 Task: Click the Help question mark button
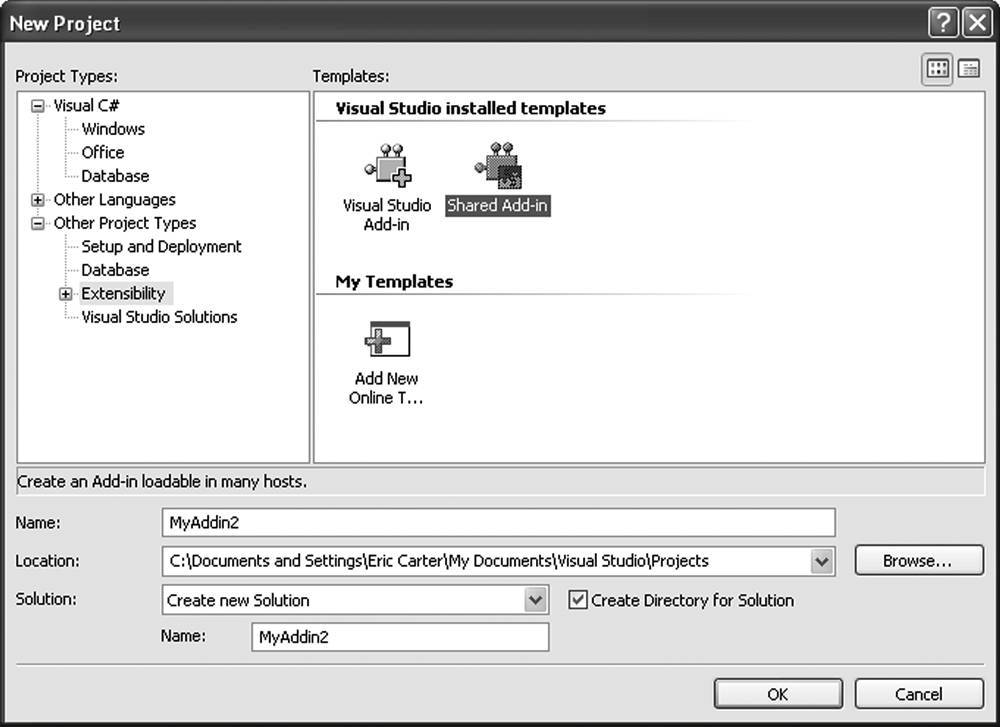coord(943,23)
